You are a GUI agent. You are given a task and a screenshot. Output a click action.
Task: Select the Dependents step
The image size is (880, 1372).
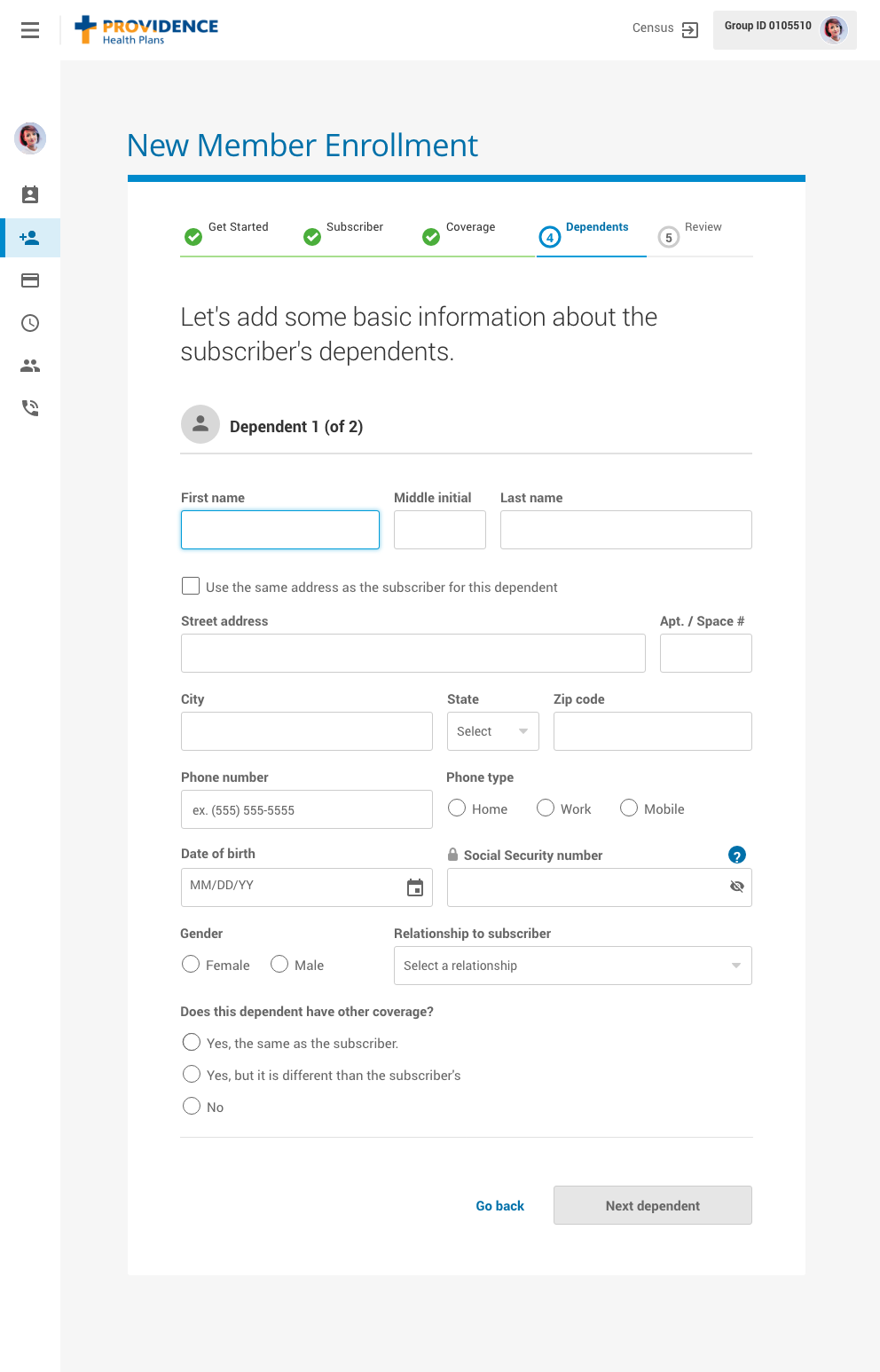pos(597,227)
